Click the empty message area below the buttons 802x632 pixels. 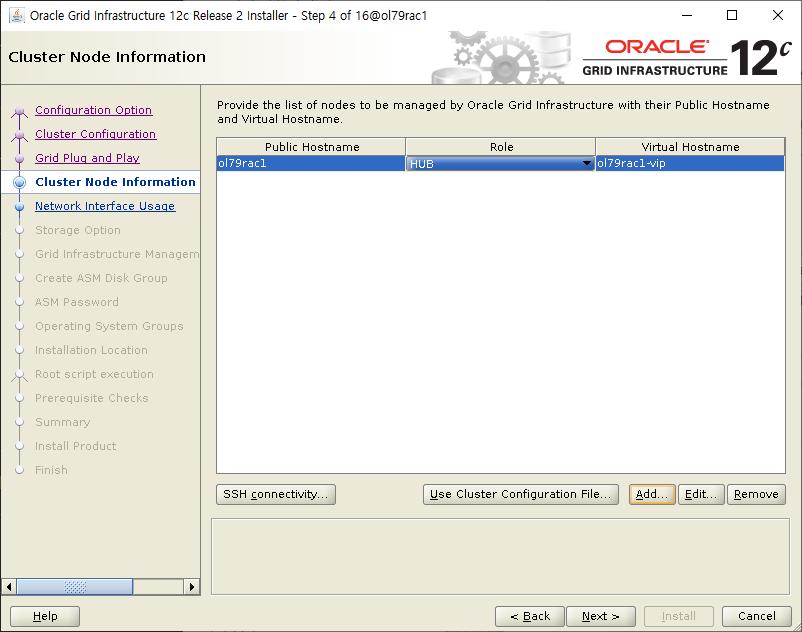[500, 557]
